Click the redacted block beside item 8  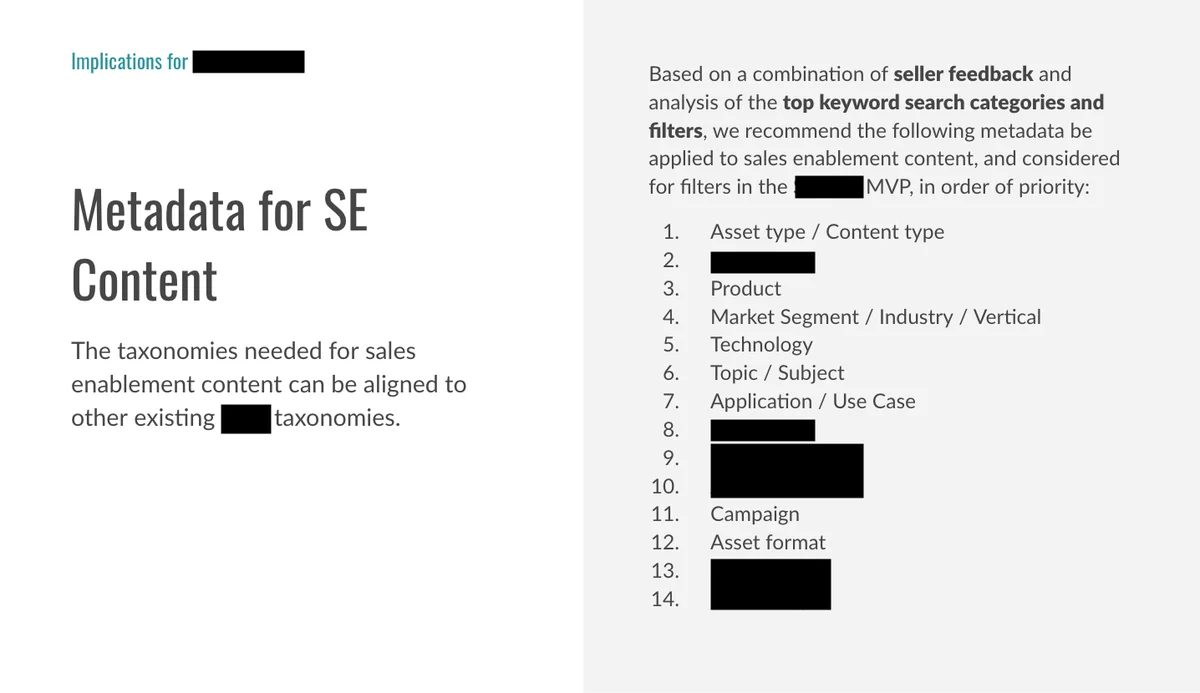point(762,430)
